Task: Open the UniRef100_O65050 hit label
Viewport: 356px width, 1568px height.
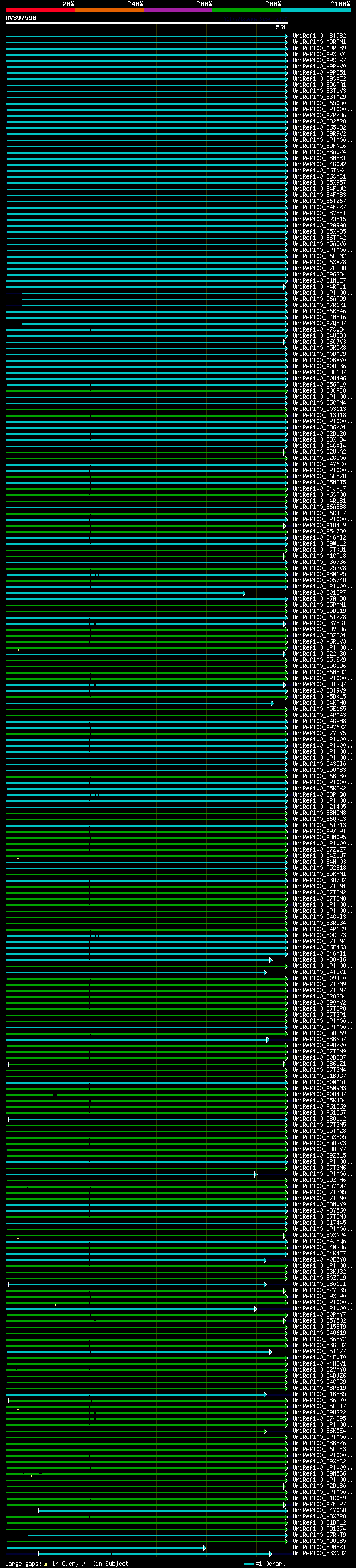Action: [x=319, y=103]
